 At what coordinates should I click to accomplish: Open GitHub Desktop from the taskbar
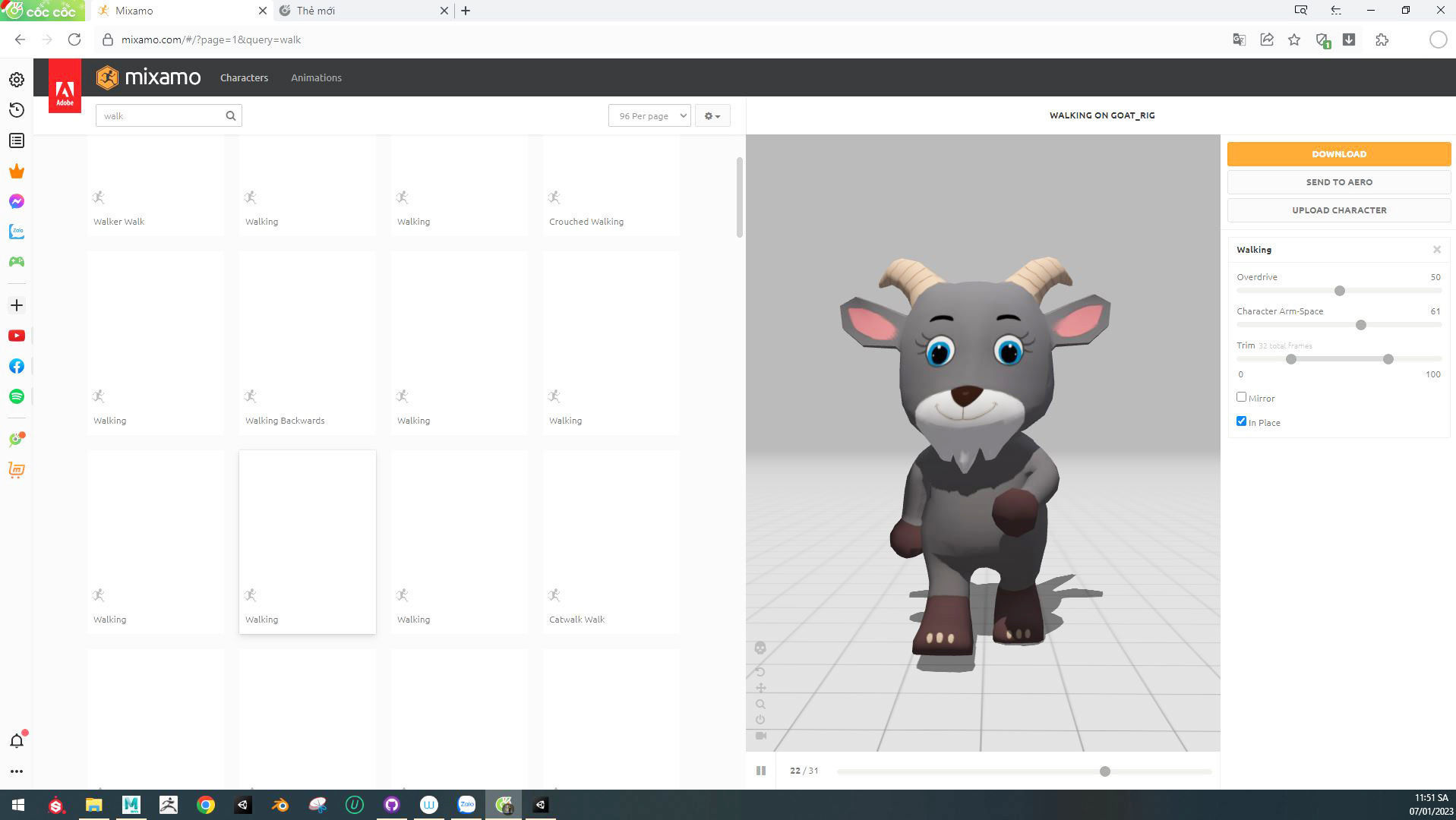(392, 805)
